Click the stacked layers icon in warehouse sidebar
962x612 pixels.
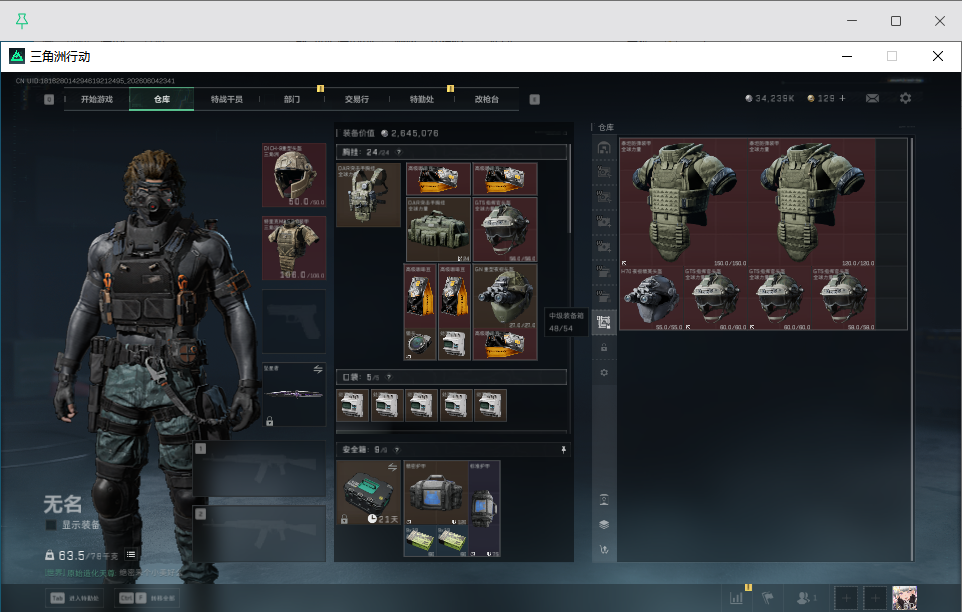[604, 524]
